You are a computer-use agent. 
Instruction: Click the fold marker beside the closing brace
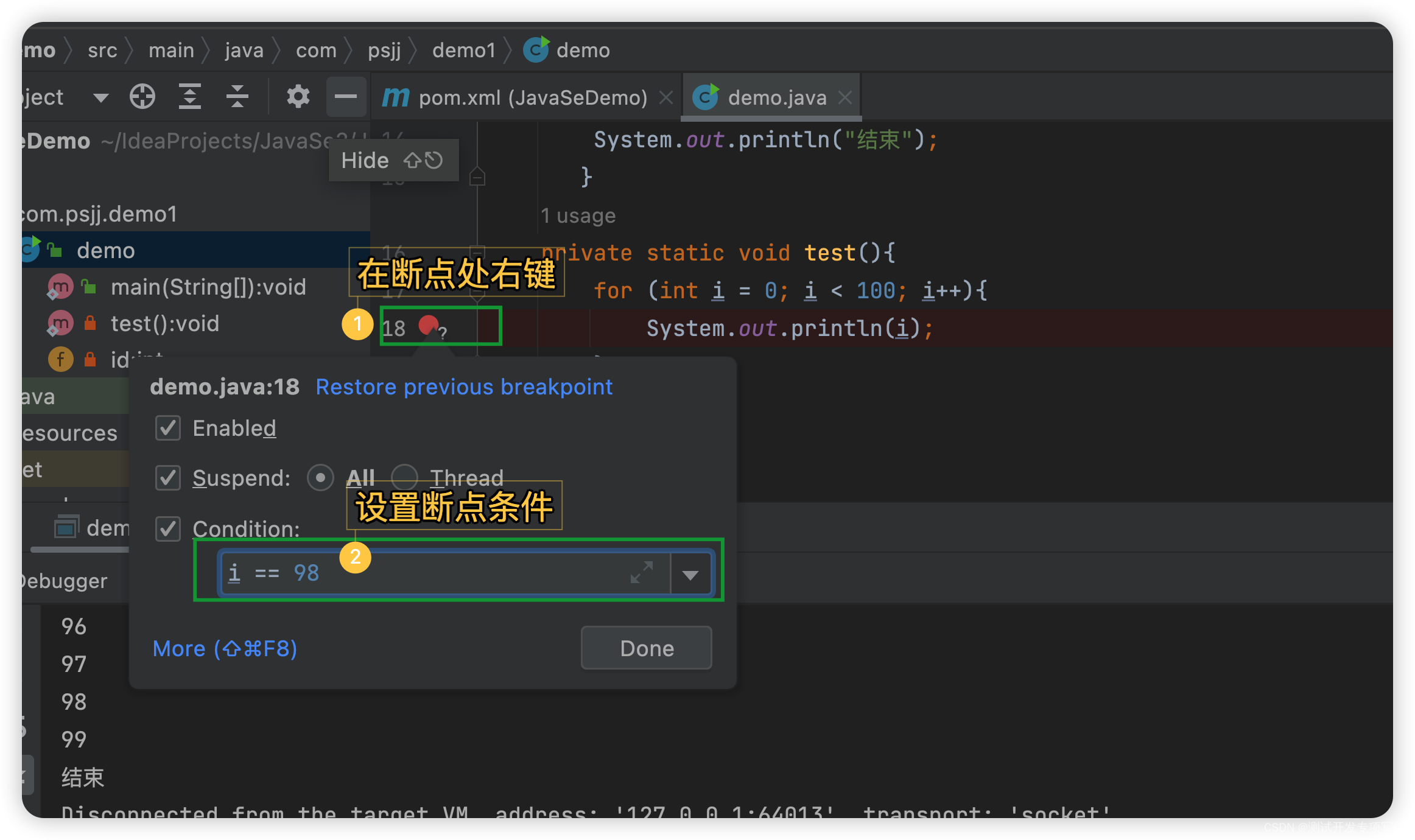pyautogui.click(x=477, y=177)
